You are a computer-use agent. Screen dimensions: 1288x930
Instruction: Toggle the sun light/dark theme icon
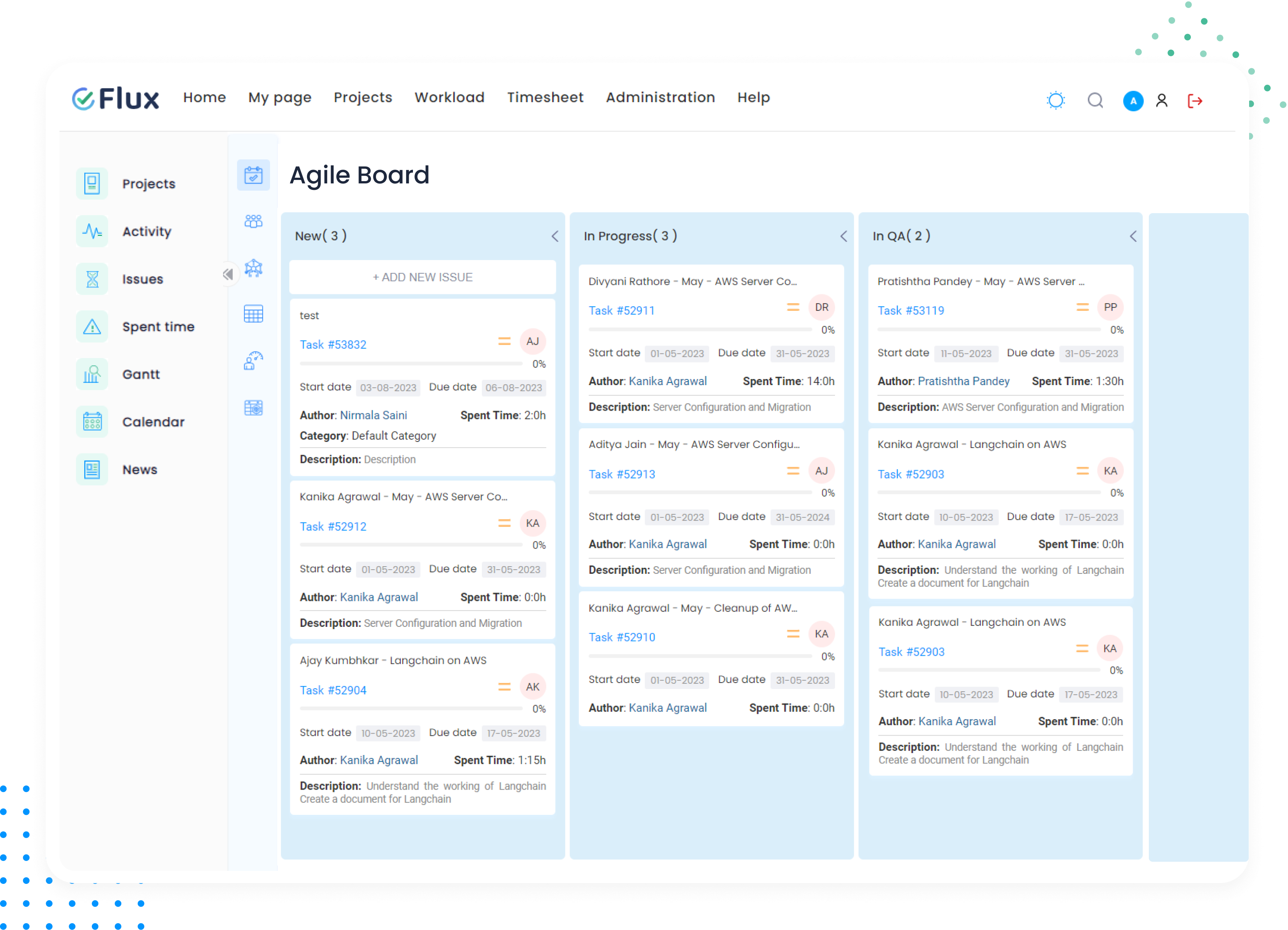click(1055, 101)
